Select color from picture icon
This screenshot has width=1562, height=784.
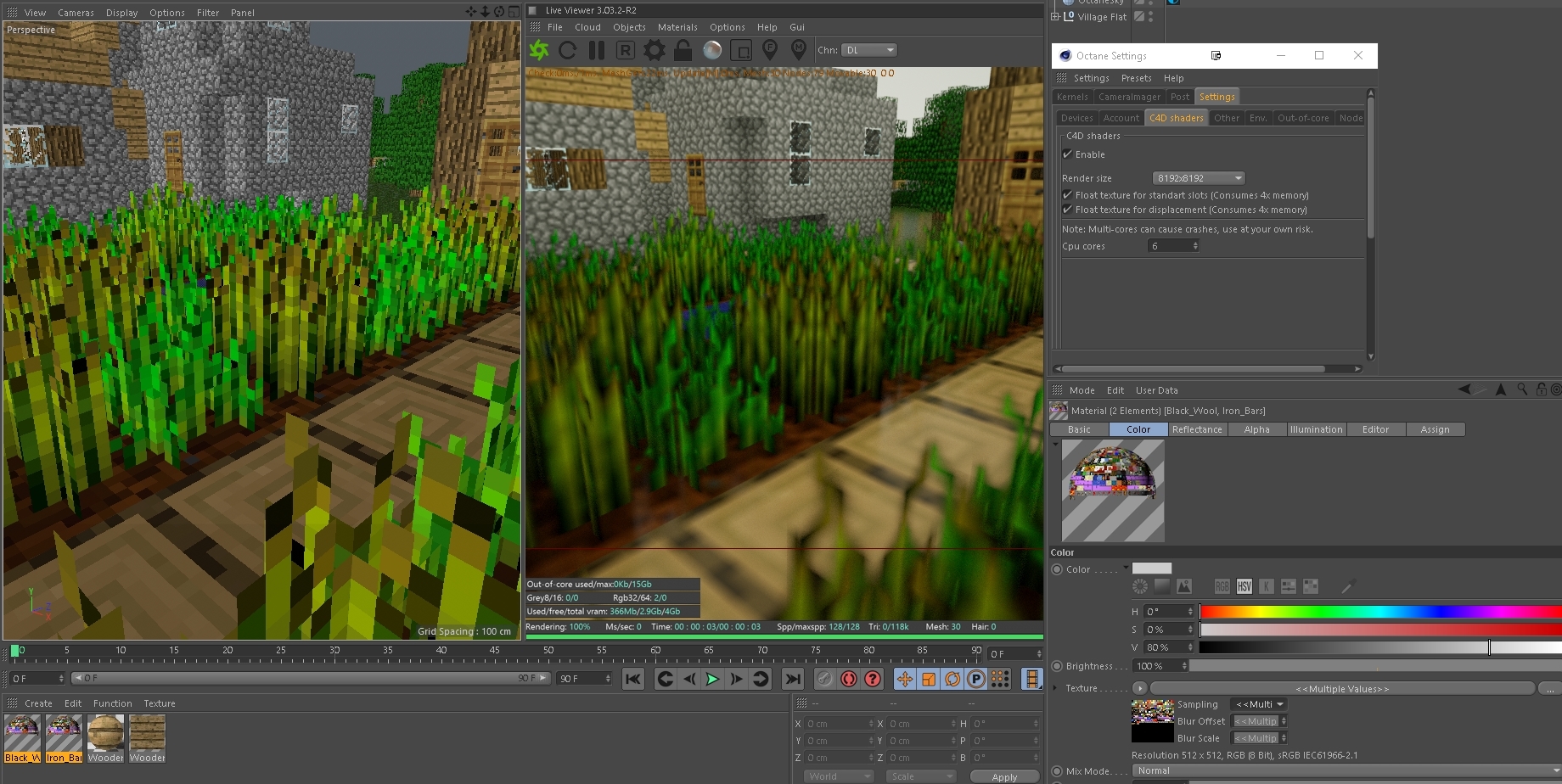pos(1184,586)
